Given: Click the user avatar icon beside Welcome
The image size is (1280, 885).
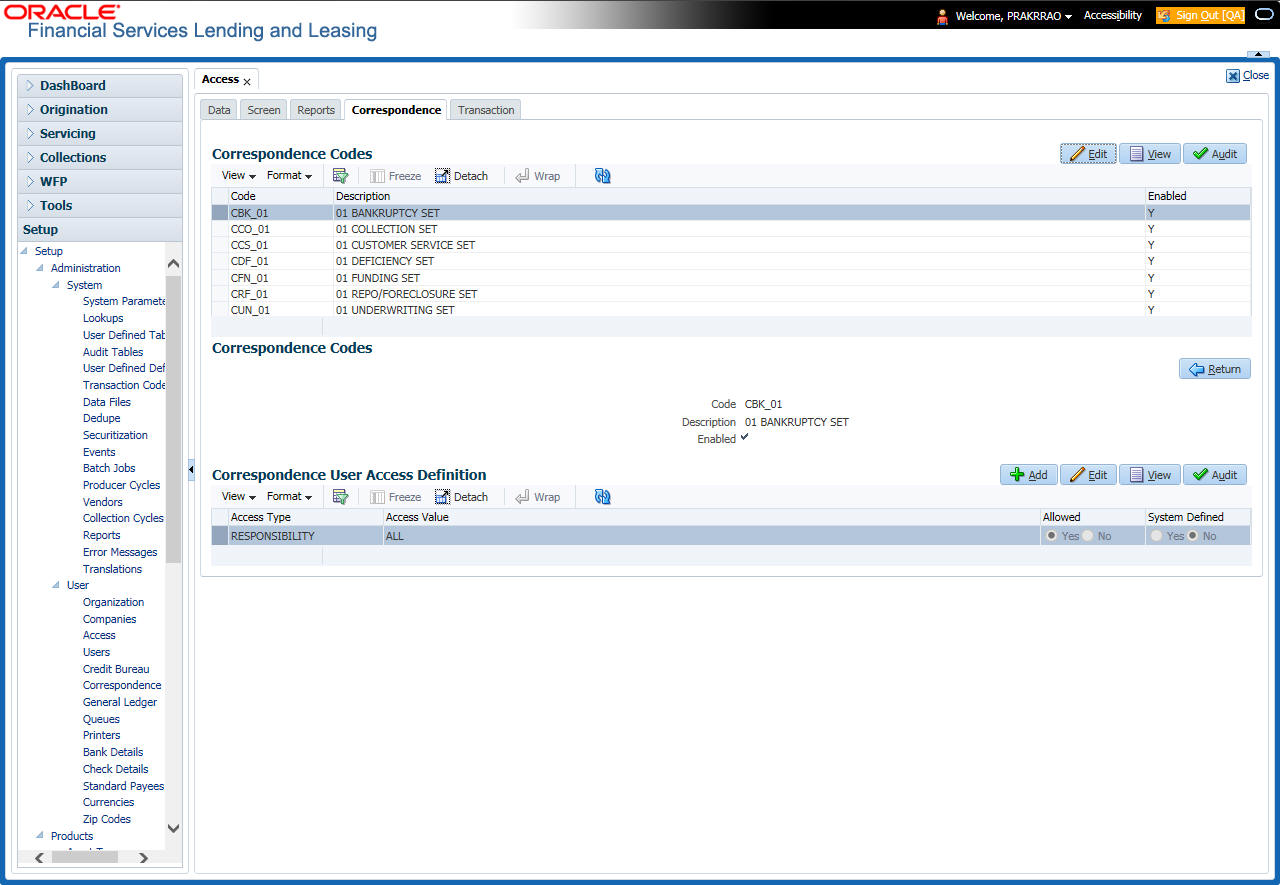Looking at the screenshot, I should [942, 16].
